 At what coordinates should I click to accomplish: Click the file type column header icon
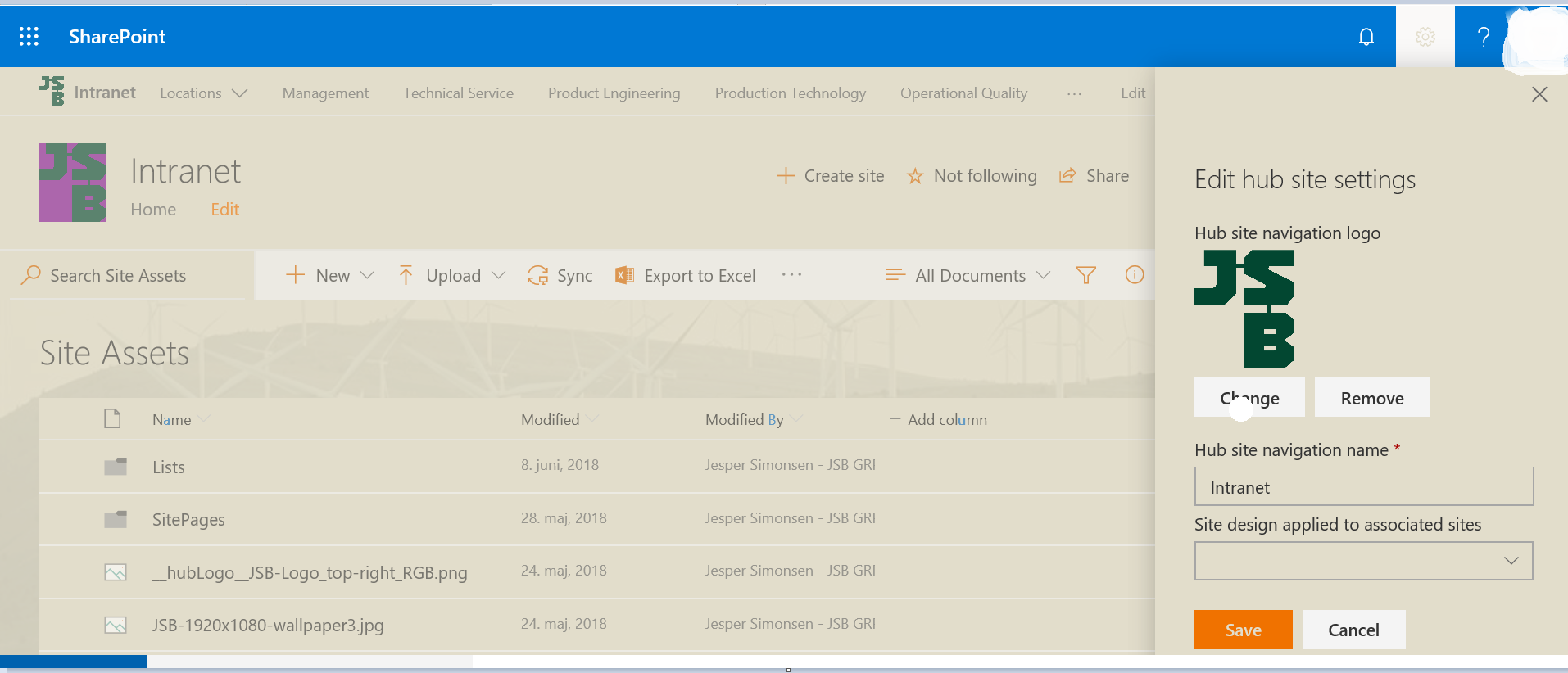click(112, 419)
